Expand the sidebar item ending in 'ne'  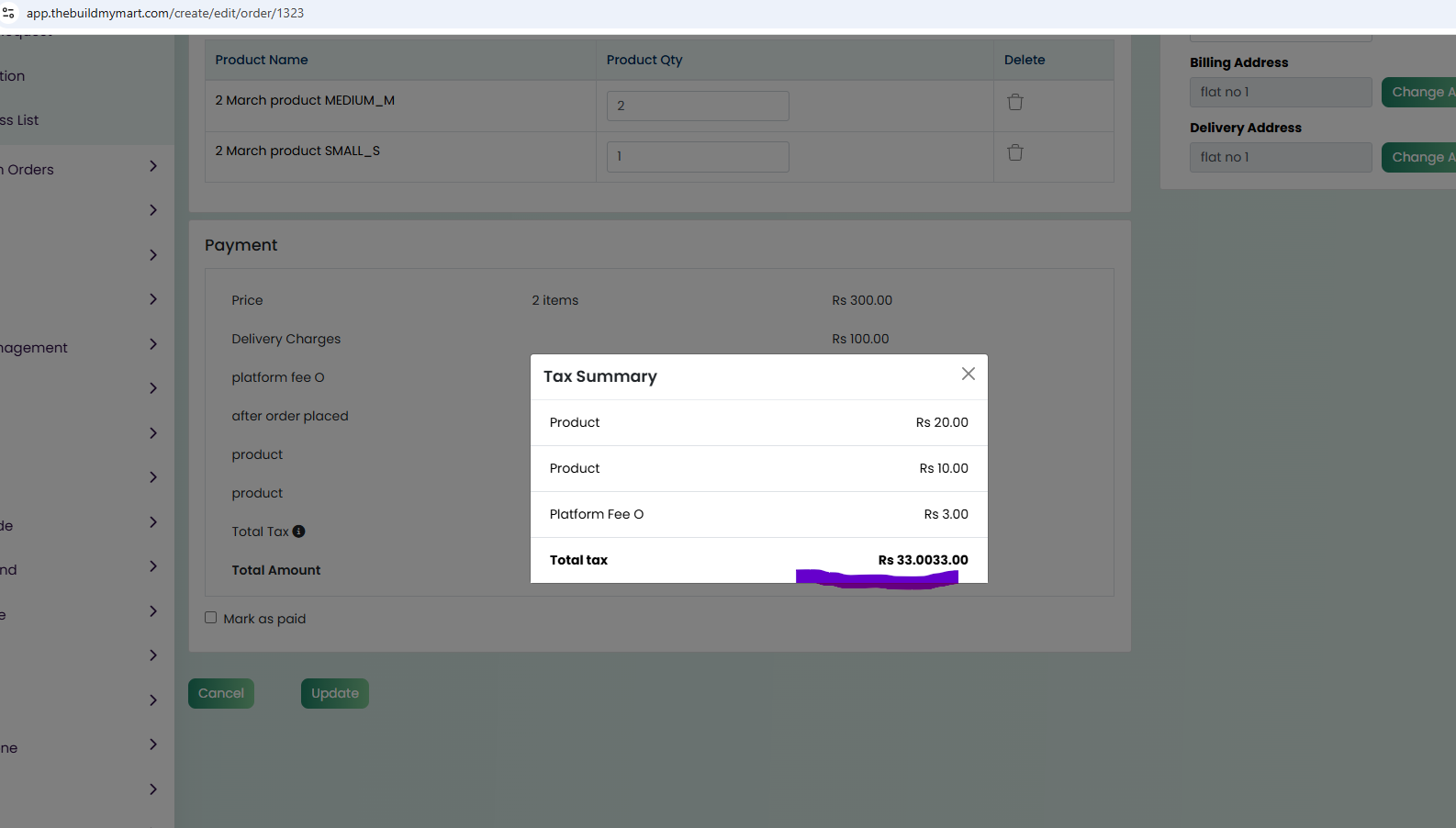153,744
